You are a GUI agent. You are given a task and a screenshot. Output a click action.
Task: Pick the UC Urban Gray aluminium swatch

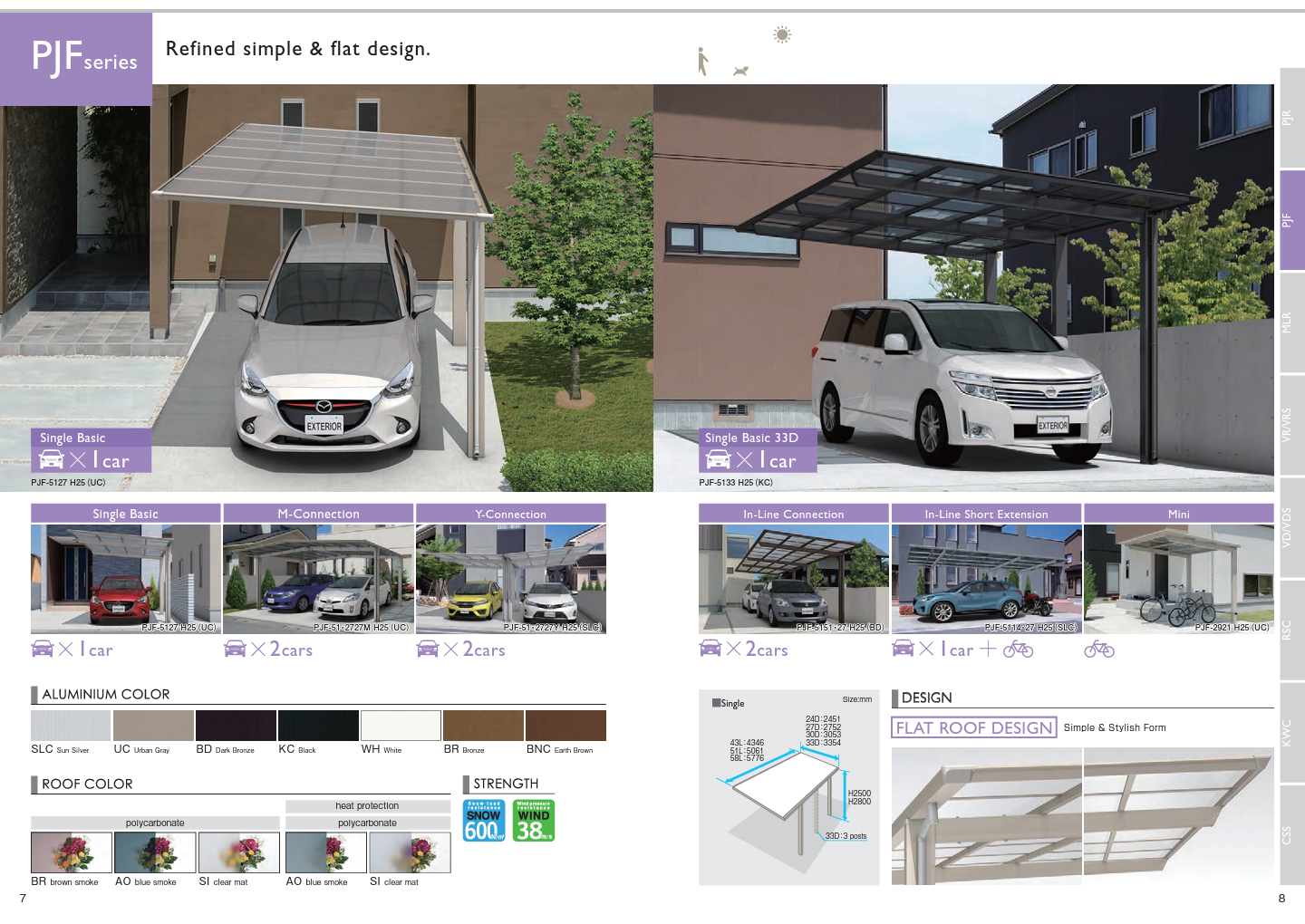coord(153,726)
